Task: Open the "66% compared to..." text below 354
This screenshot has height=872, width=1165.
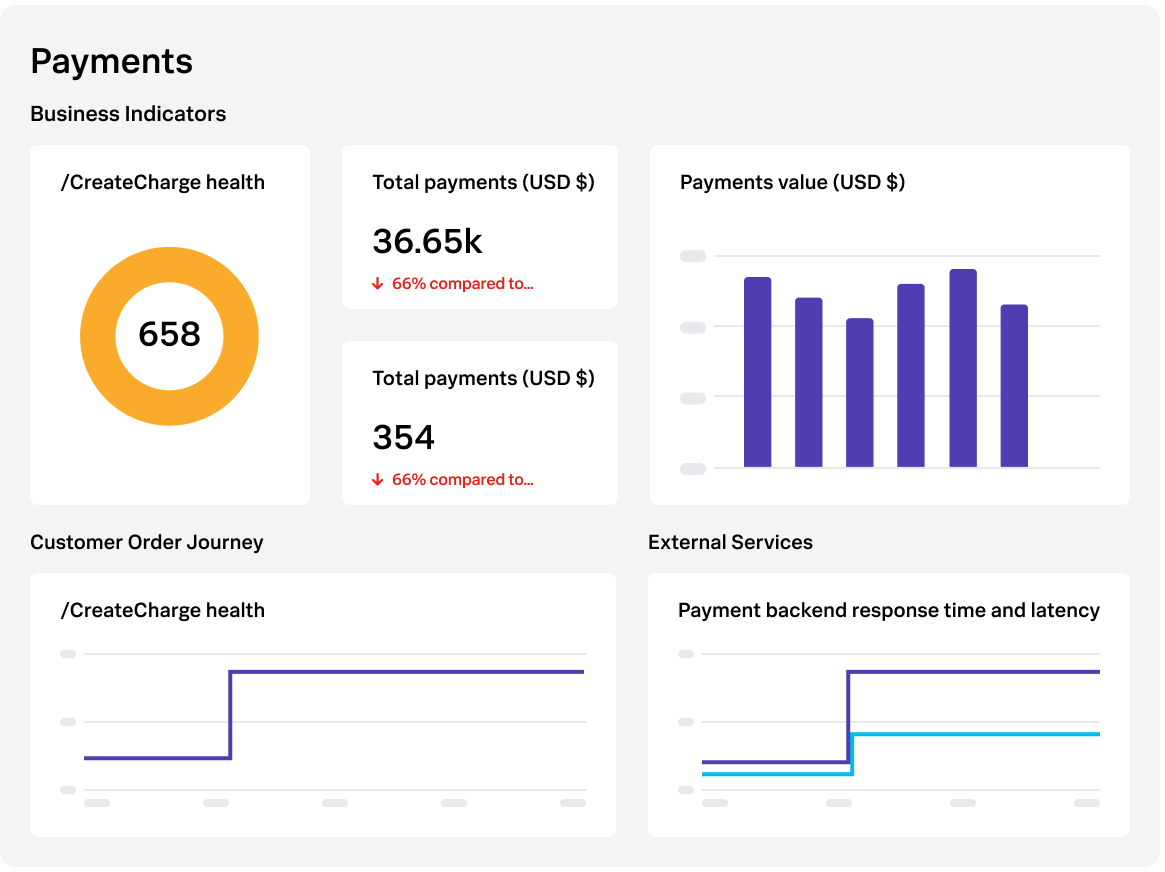Action: pyautogui.click(x=462, y=480)
